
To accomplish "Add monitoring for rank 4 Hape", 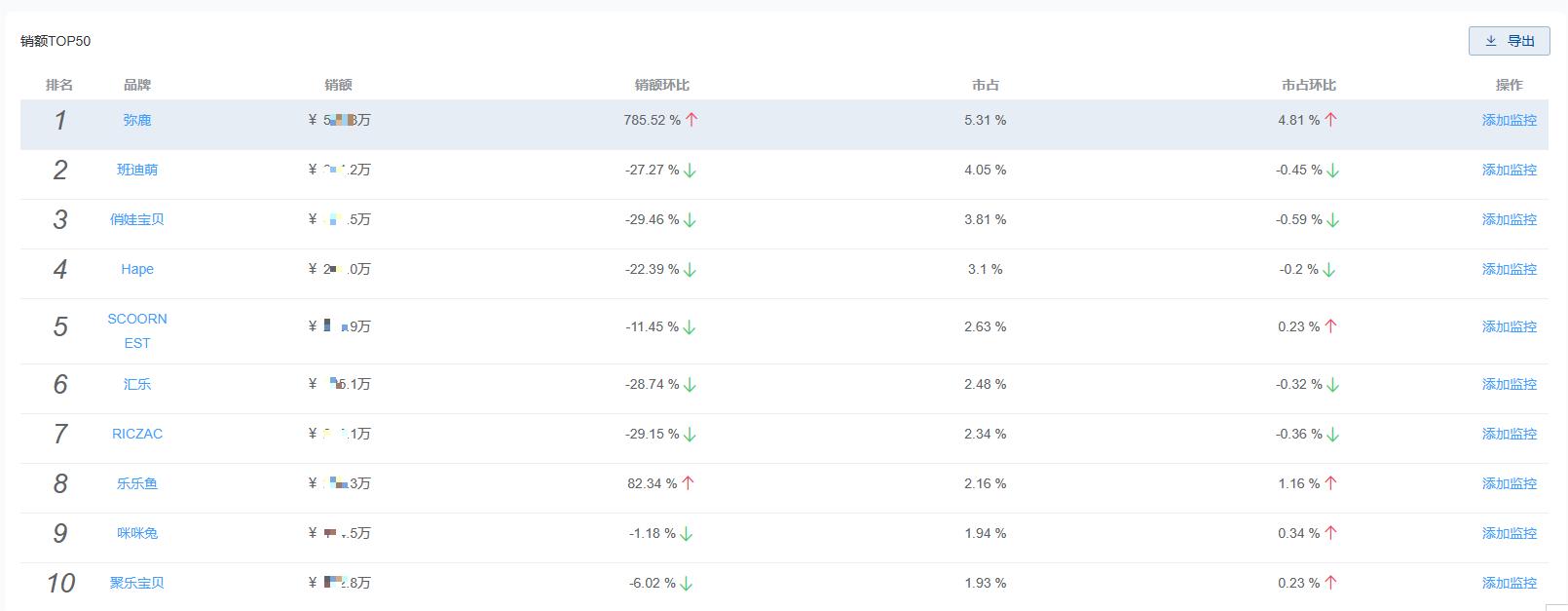I will (1509, 269).
